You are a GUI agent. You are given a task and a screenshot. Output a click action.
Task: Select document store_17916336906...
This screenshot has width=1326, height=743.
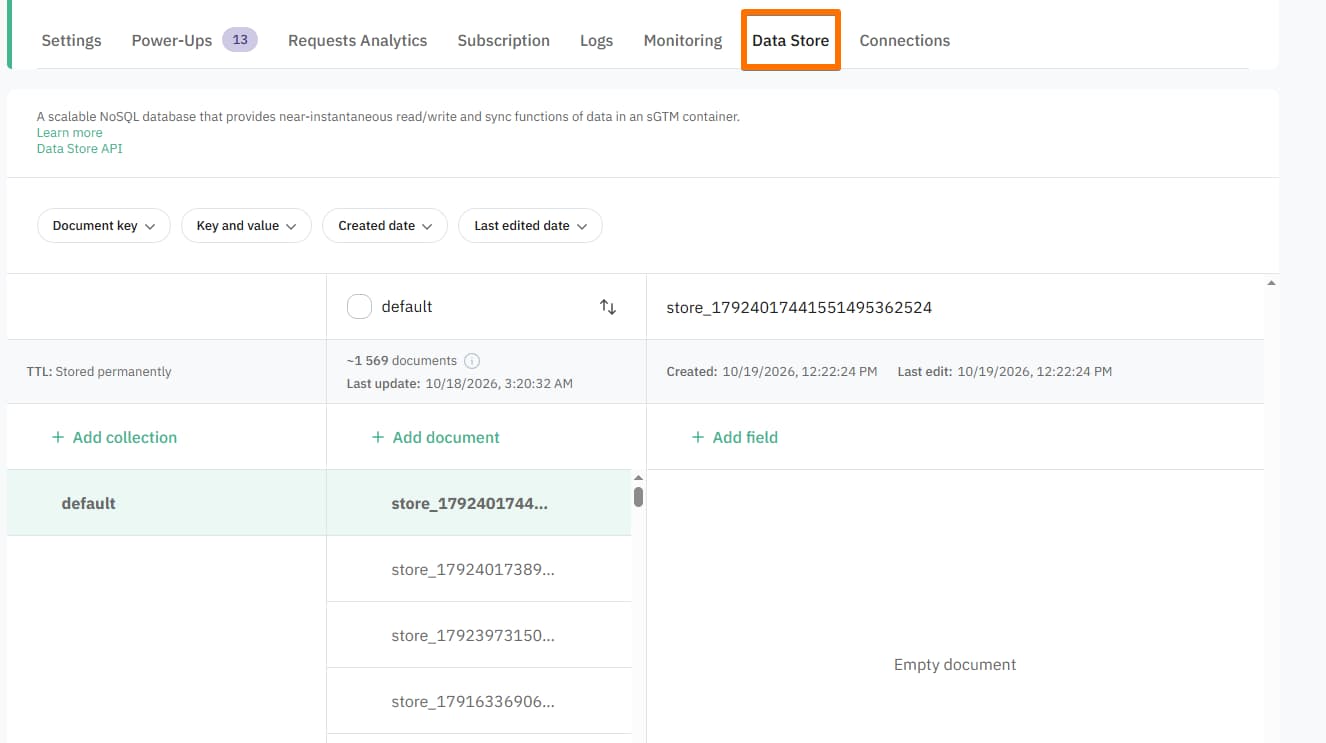click(x=479, y=701)
